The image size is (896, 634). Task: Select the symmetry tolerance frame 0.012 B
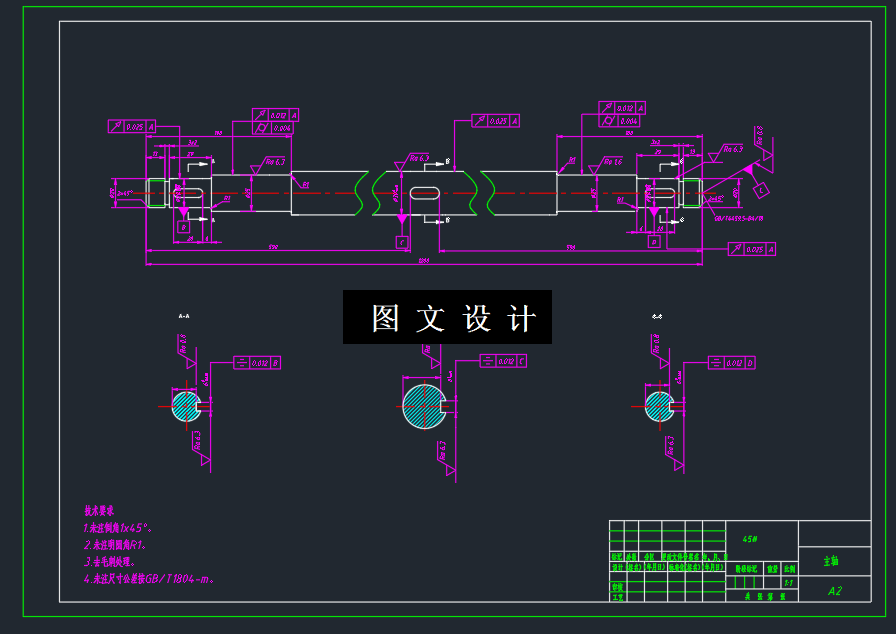coord(257,363)
